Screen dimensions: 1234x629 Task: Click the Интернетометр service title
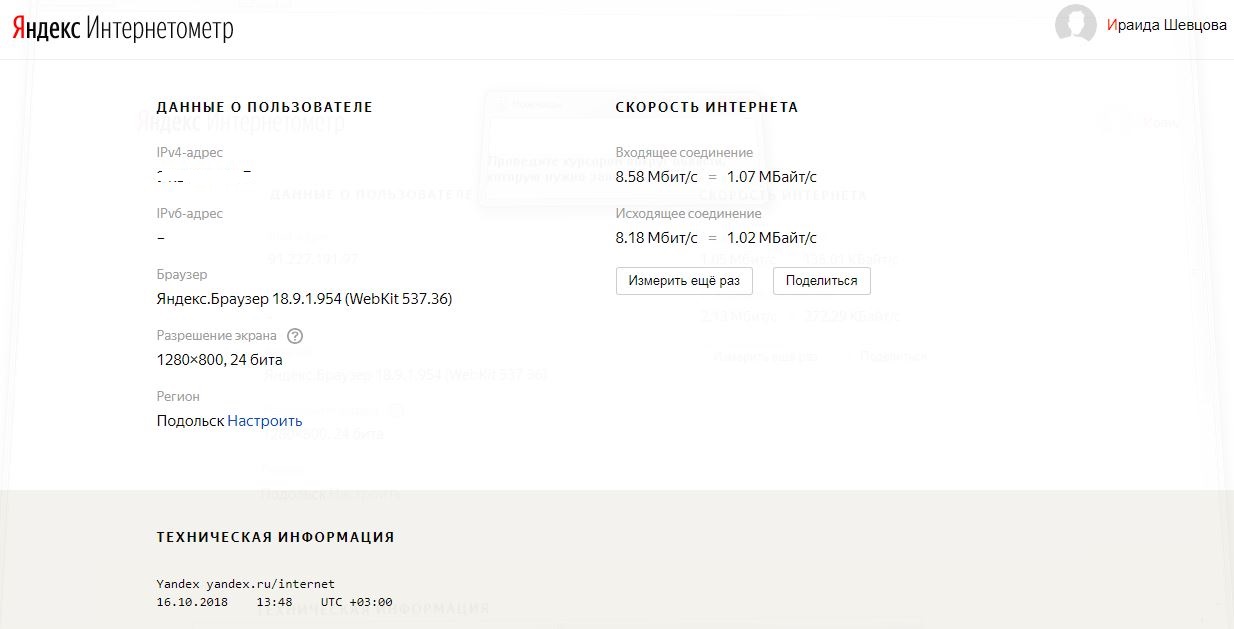point(160,29)
